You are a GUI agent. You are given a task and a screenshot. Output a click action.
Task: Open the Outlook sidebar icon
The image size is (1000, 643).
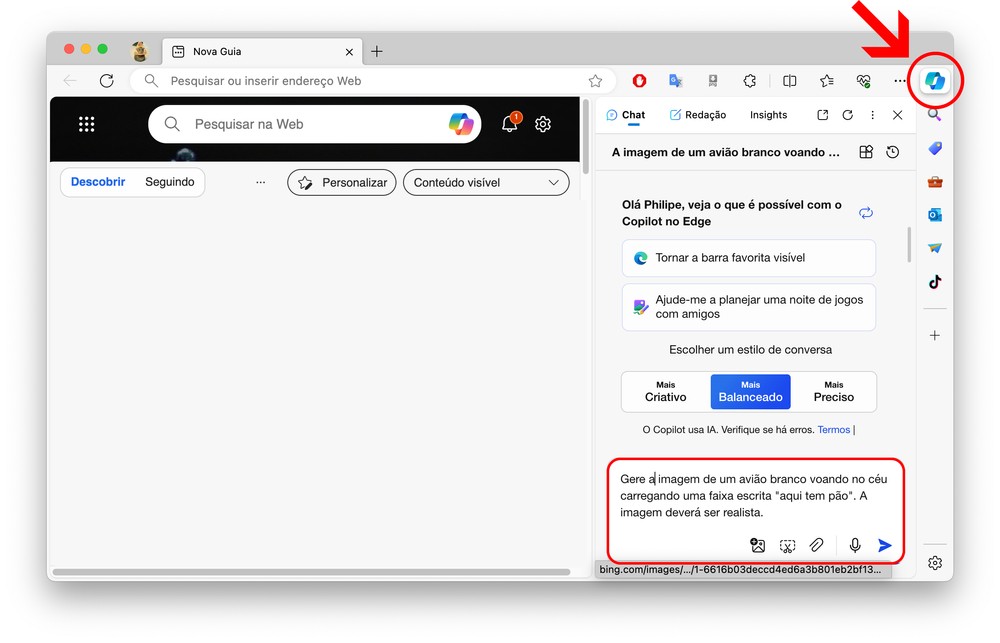click(934, 215)
